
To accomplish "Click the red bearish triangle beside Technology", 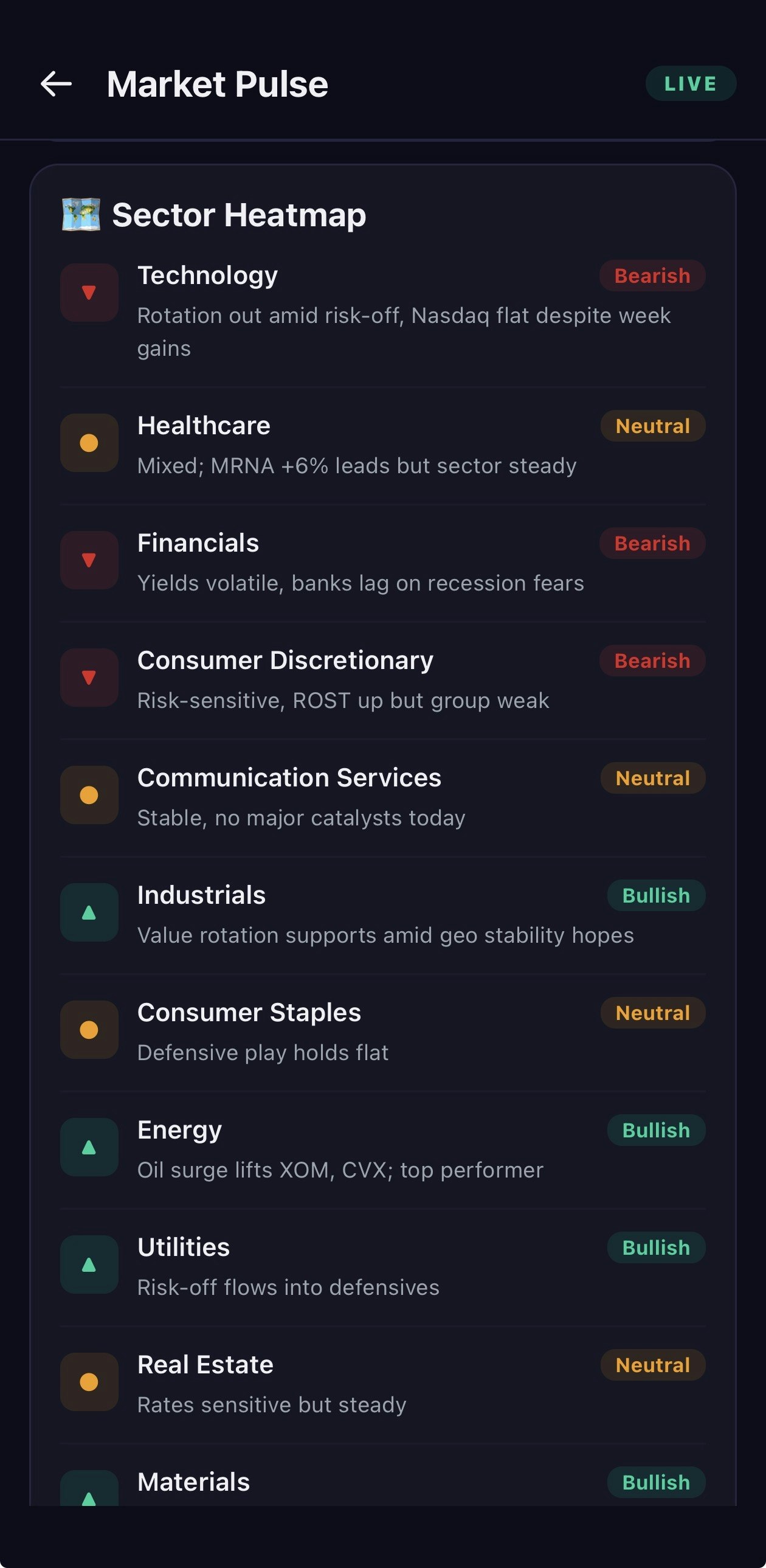I will (89, 293).
